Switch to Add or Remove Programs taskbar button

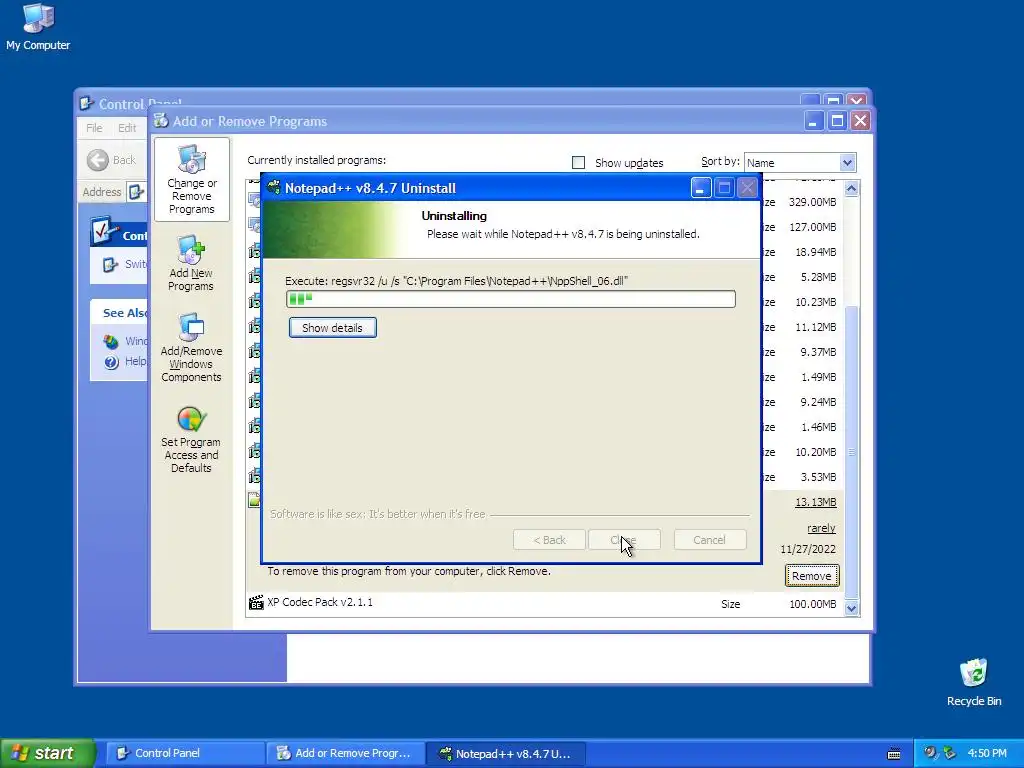coord(345,754)
